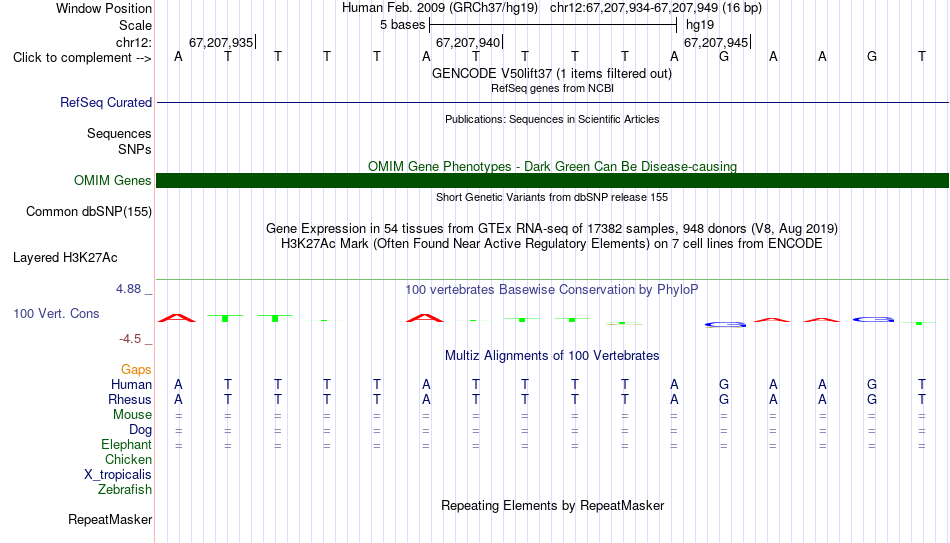This screenshot has height=543, width=950.
Task: Open the RefSeq Curated track label
Action: (x=105, y=102)
